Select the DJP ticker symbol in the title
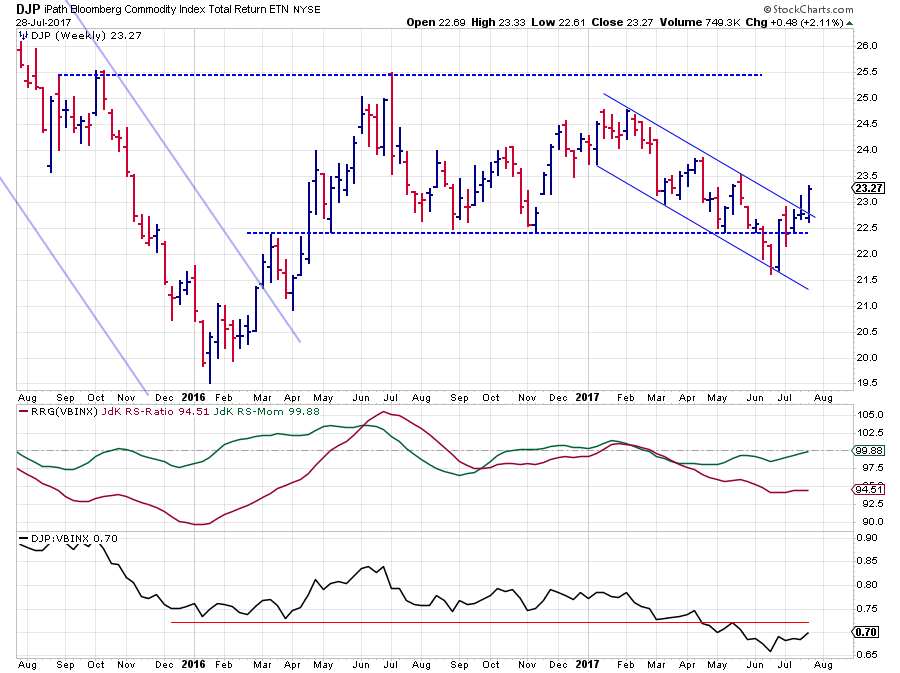 tap(28, 9)
